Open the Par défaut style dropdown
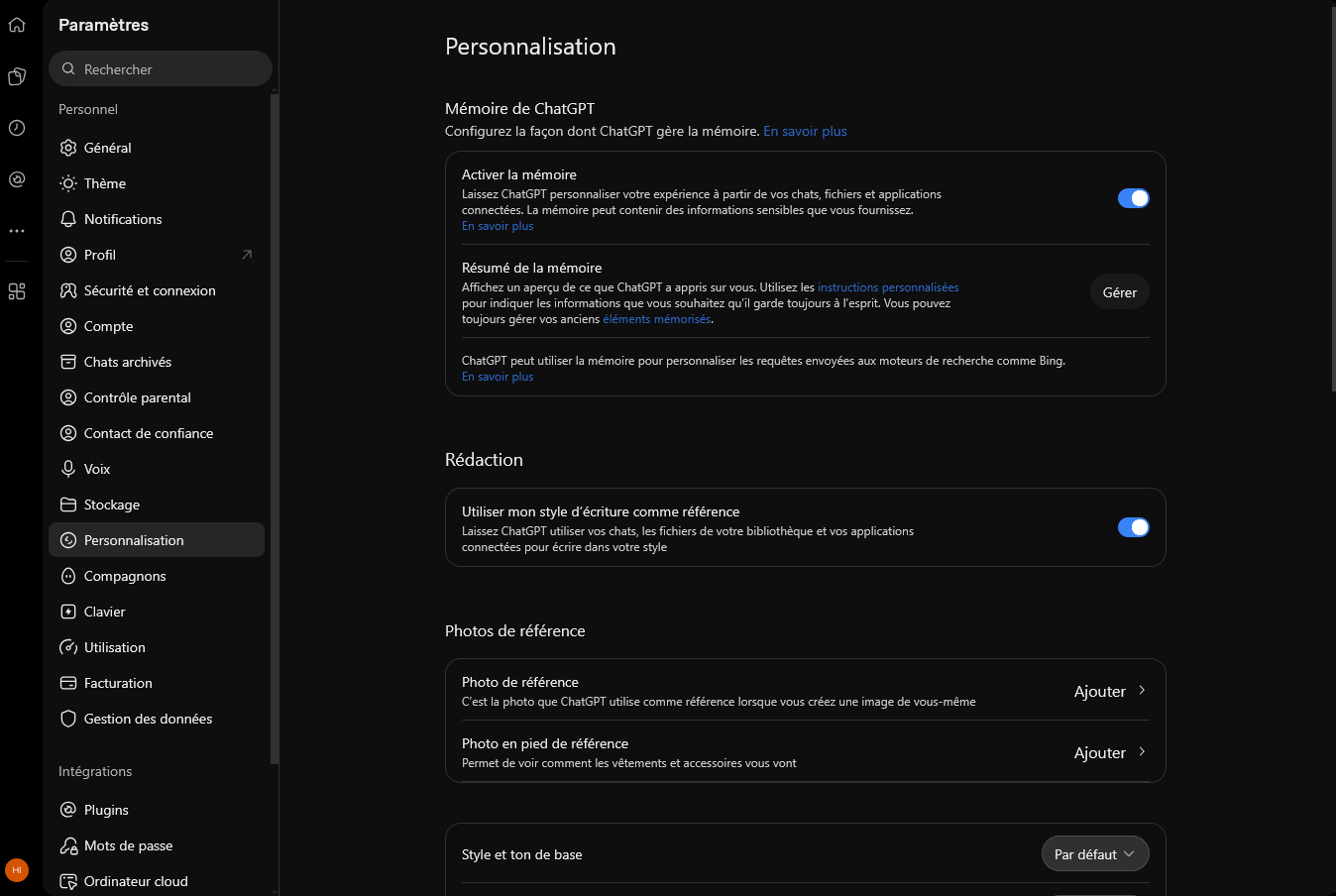The image size is (1336, 896). 1095,854
